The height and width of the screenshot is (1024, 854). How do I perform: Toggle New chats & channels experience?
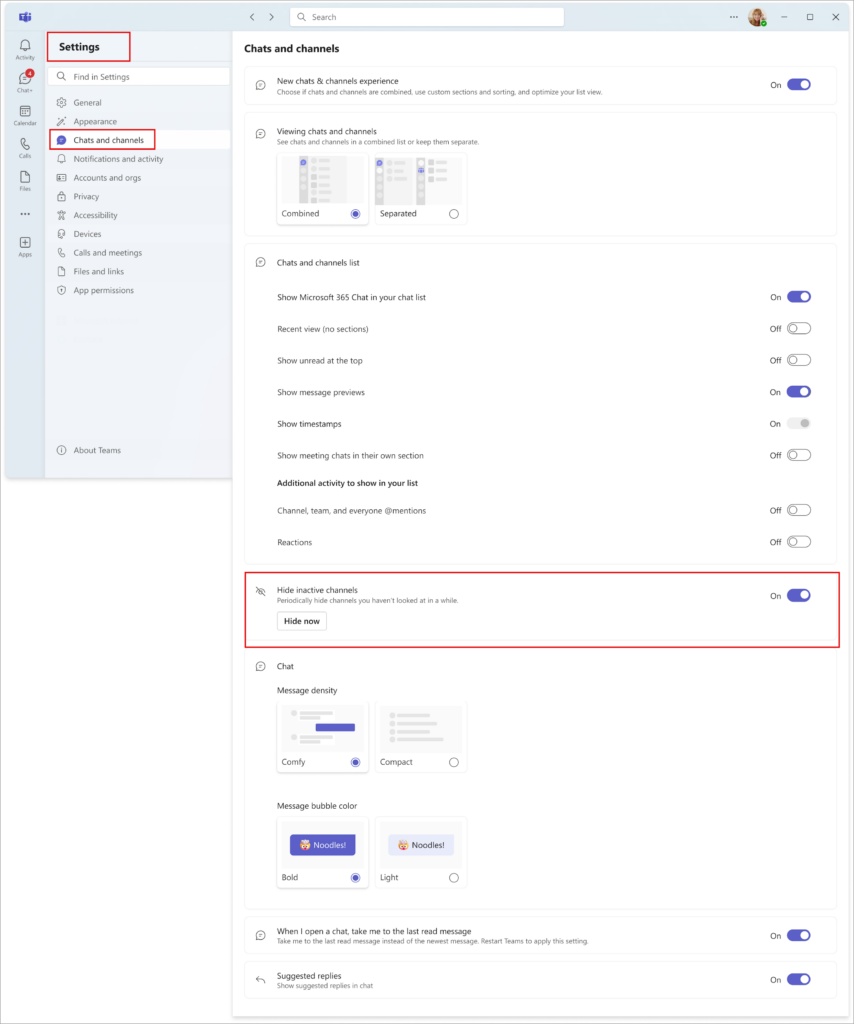coord(799,84)
